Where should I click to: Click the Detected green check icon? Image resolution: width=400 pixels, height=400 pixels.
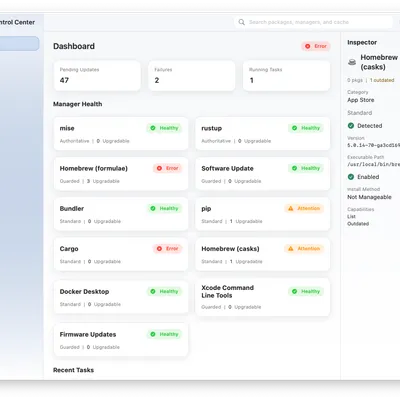pos(351,126)
